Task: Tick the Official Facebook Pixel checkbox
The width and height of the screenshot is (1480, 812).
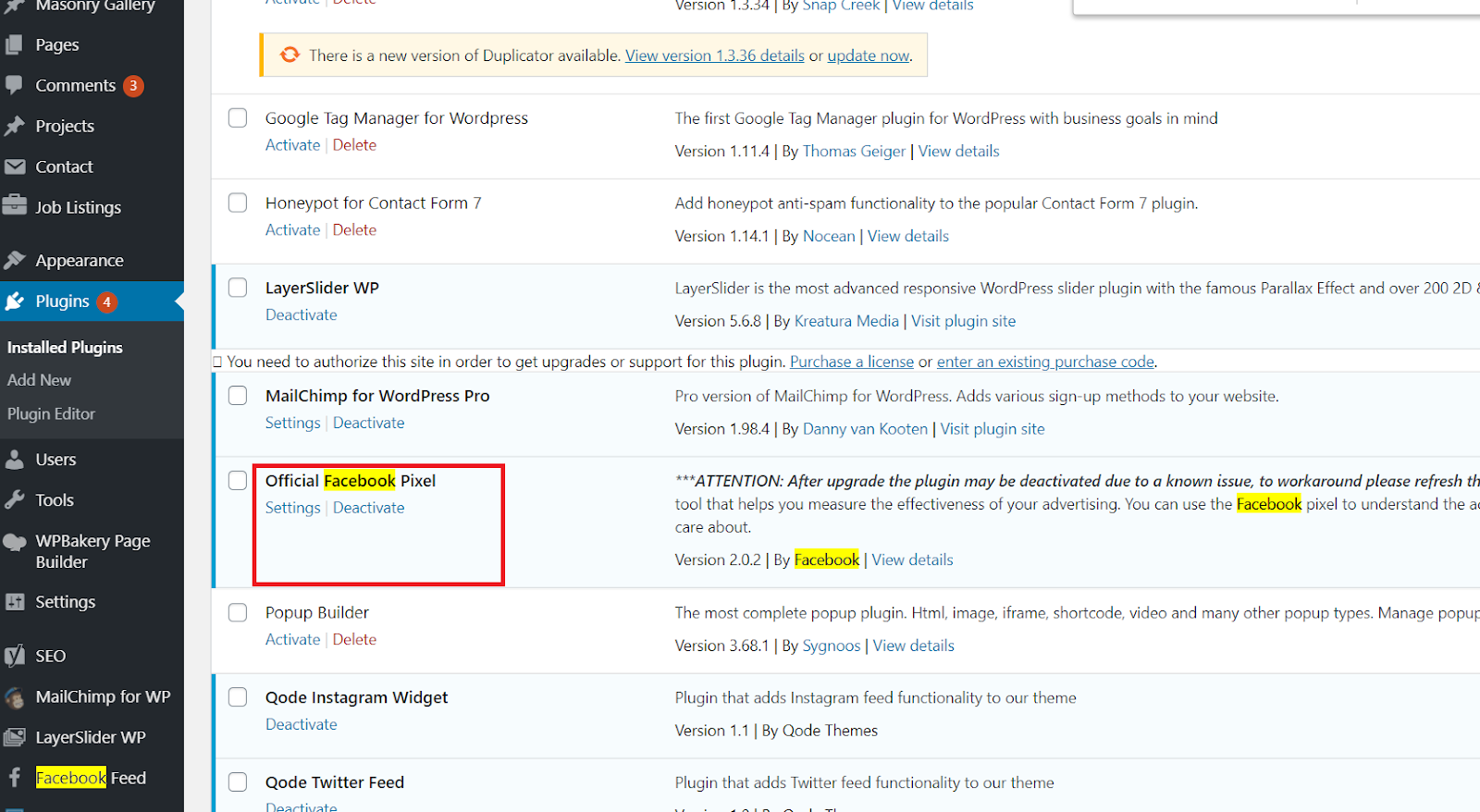Action: point(238,481)
